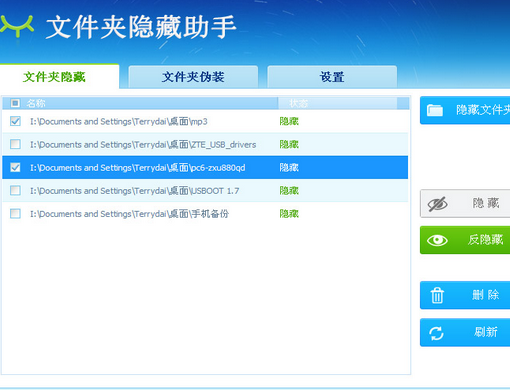The image size is (510, 390).
Task: Check the 手机备份 folder checkbox
Action: pos(15,213)
